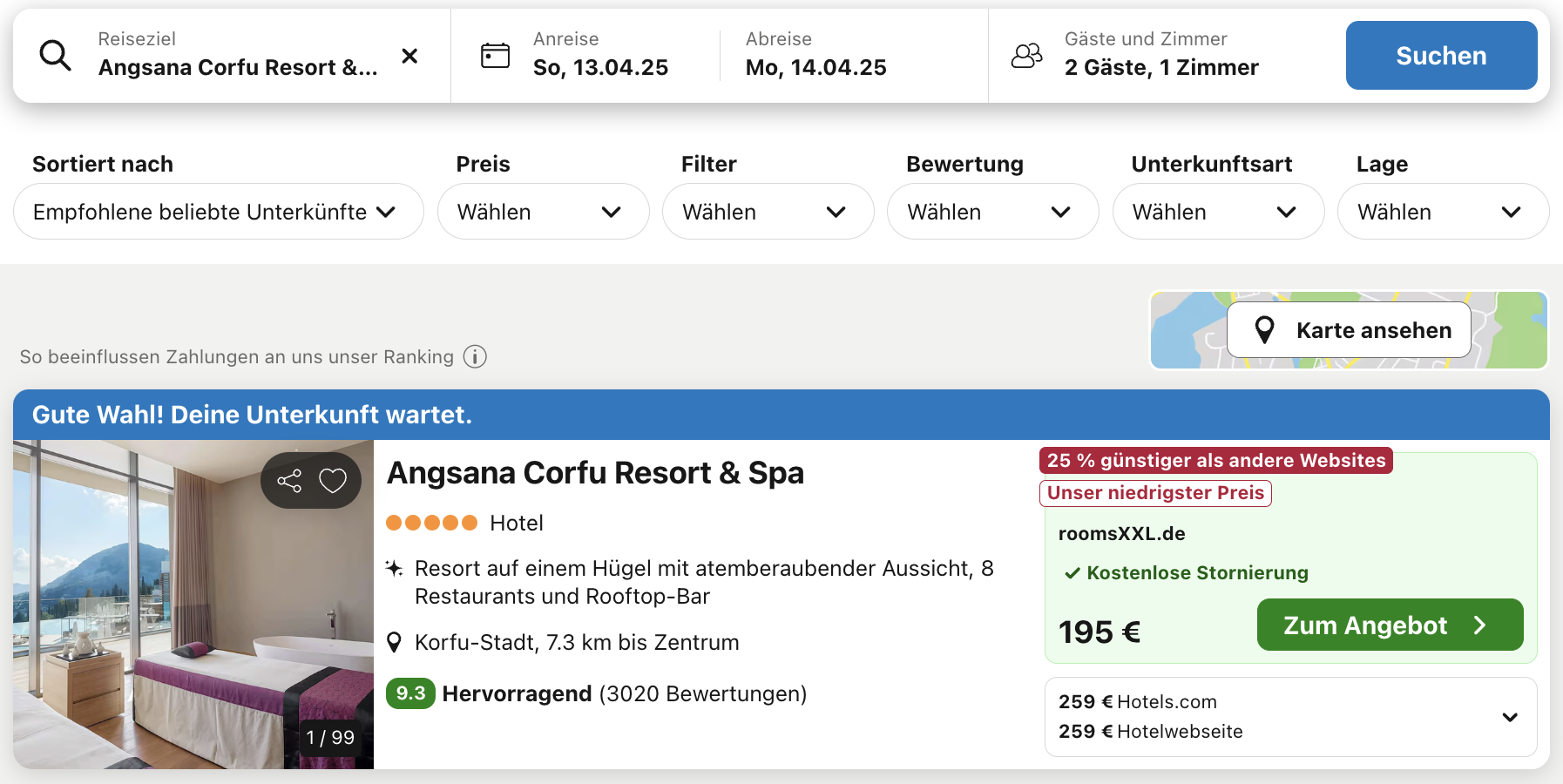
Task: Click the 9.3 rating badge
Action: (x=410, y=693)
